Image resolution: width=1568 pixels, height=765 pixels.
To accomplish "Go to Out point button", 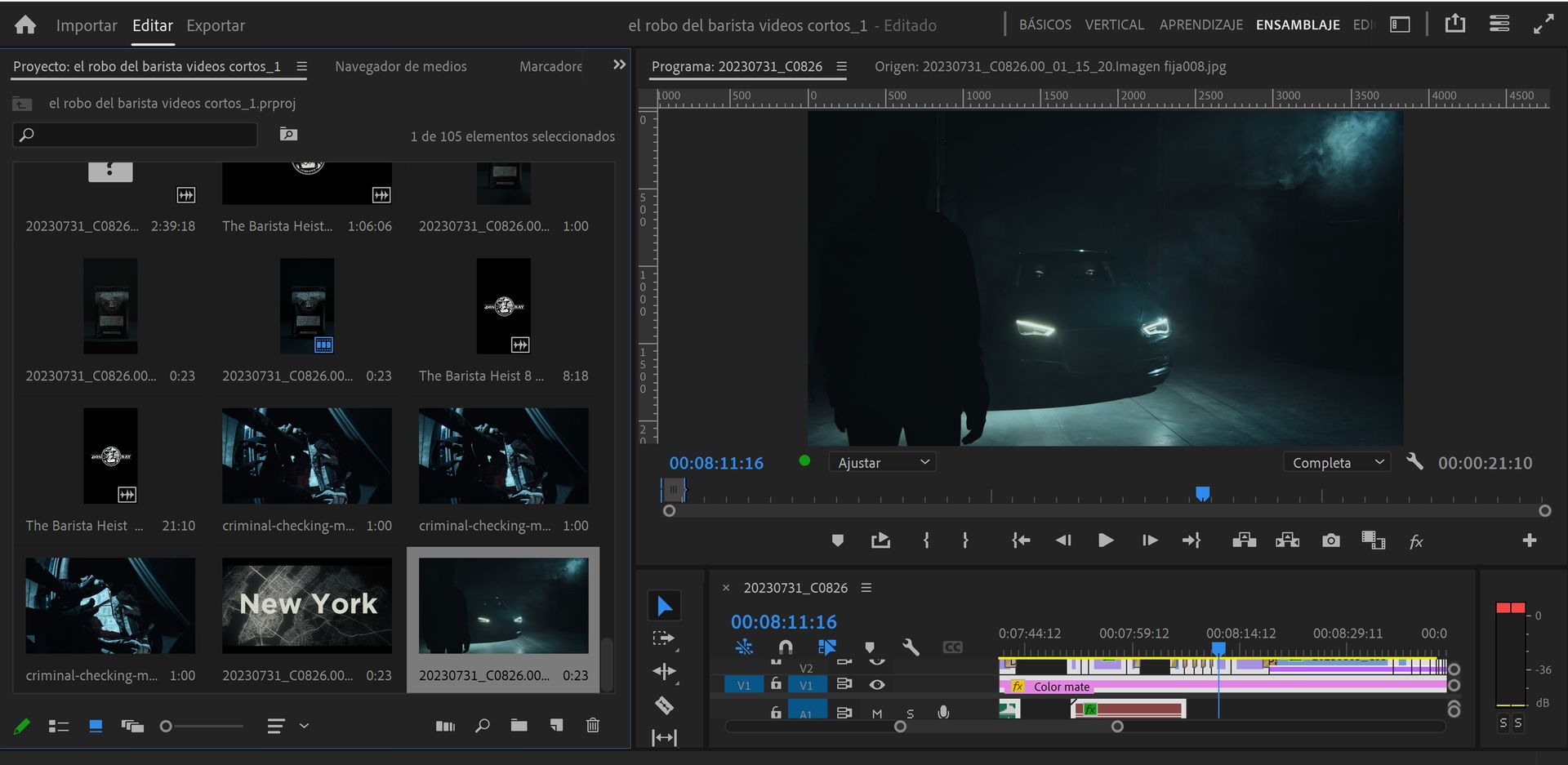I will tap(1192, 540).
